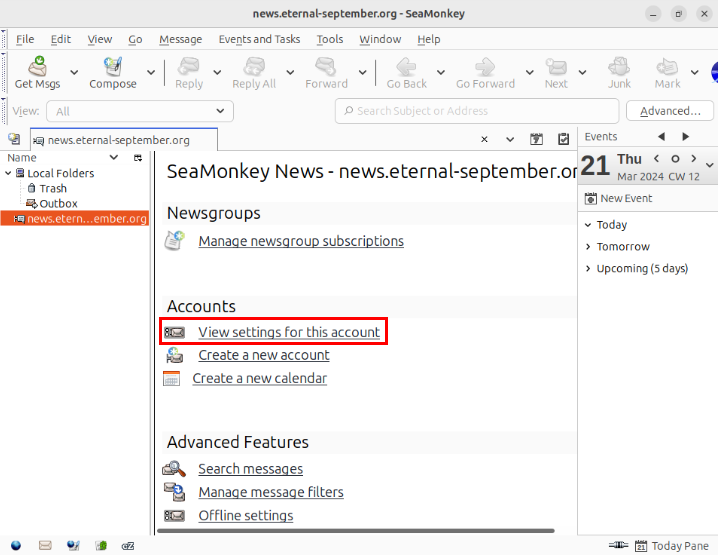The height and width of the screenshot is (556, 718).
Task: Open the list all tabs chevron
Action: (x=510, y=139)
